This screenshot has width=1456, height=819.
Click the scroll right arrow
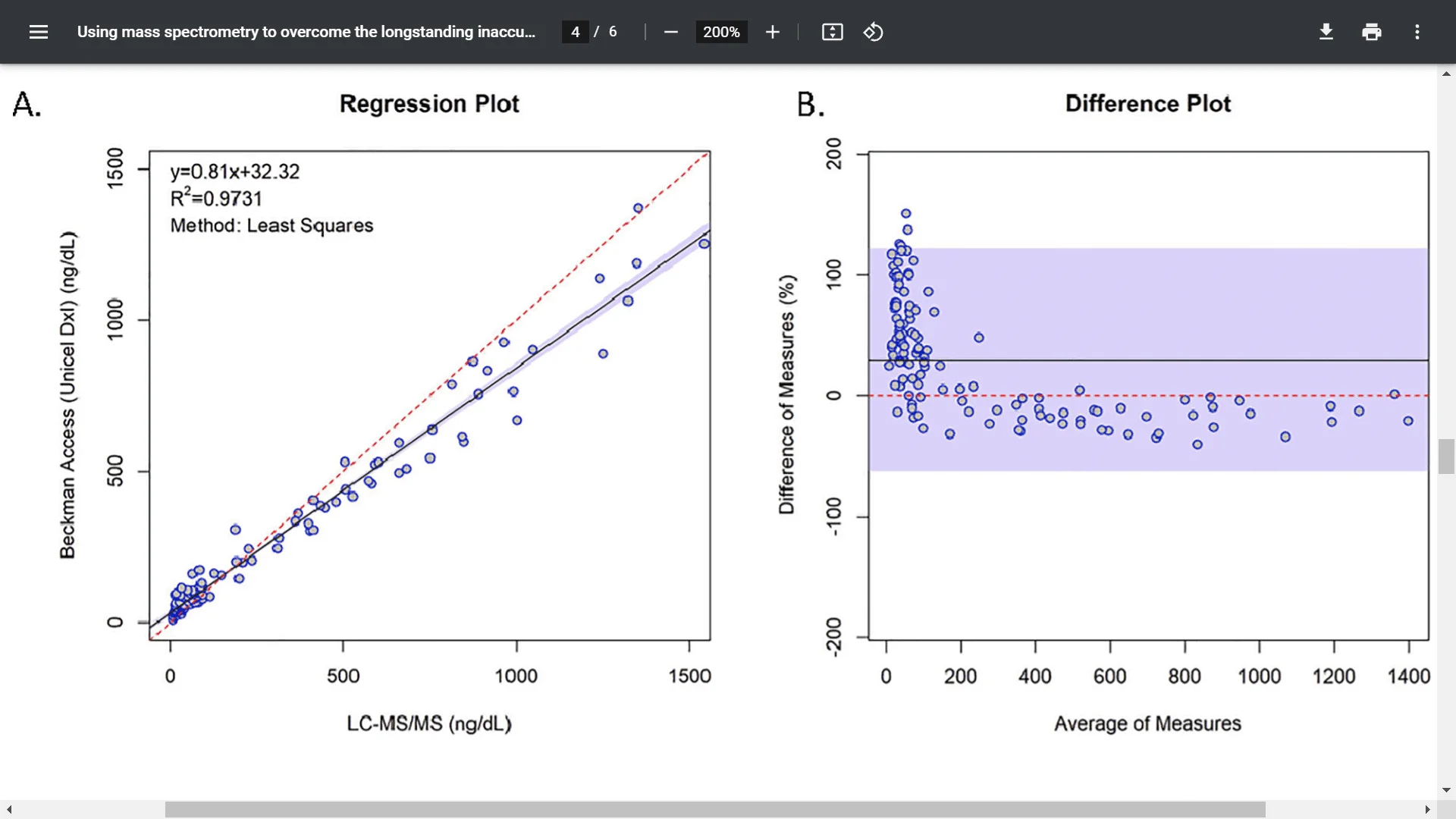tap(1427, 809)
